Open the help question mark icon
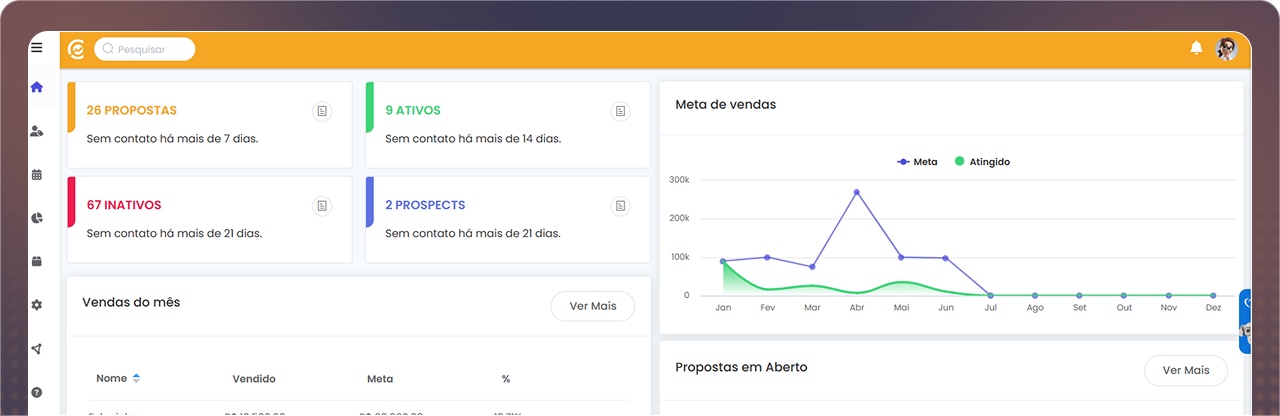 pyautogui.click(x=37, y=392)
